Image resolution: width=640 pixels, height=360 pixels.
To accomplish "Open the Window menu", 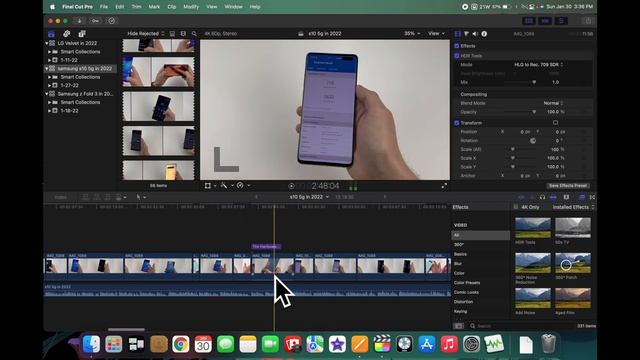I will pos(233,7).
